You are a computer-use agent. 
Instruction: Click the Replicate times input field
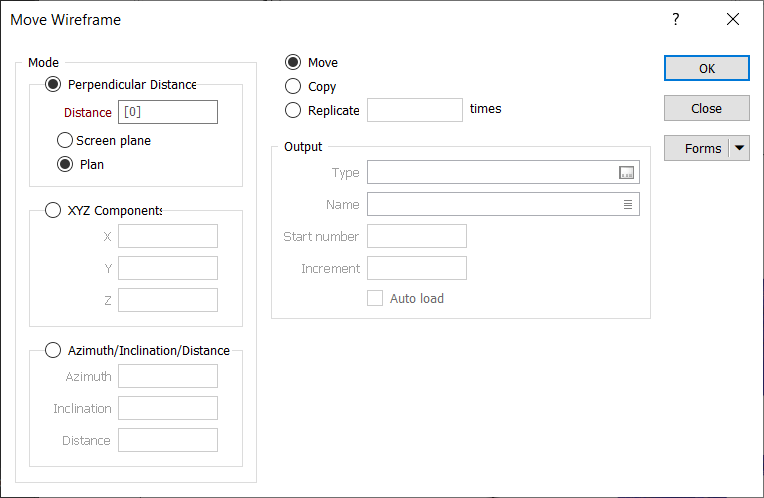pyautogui.click(x=414, y=110)
